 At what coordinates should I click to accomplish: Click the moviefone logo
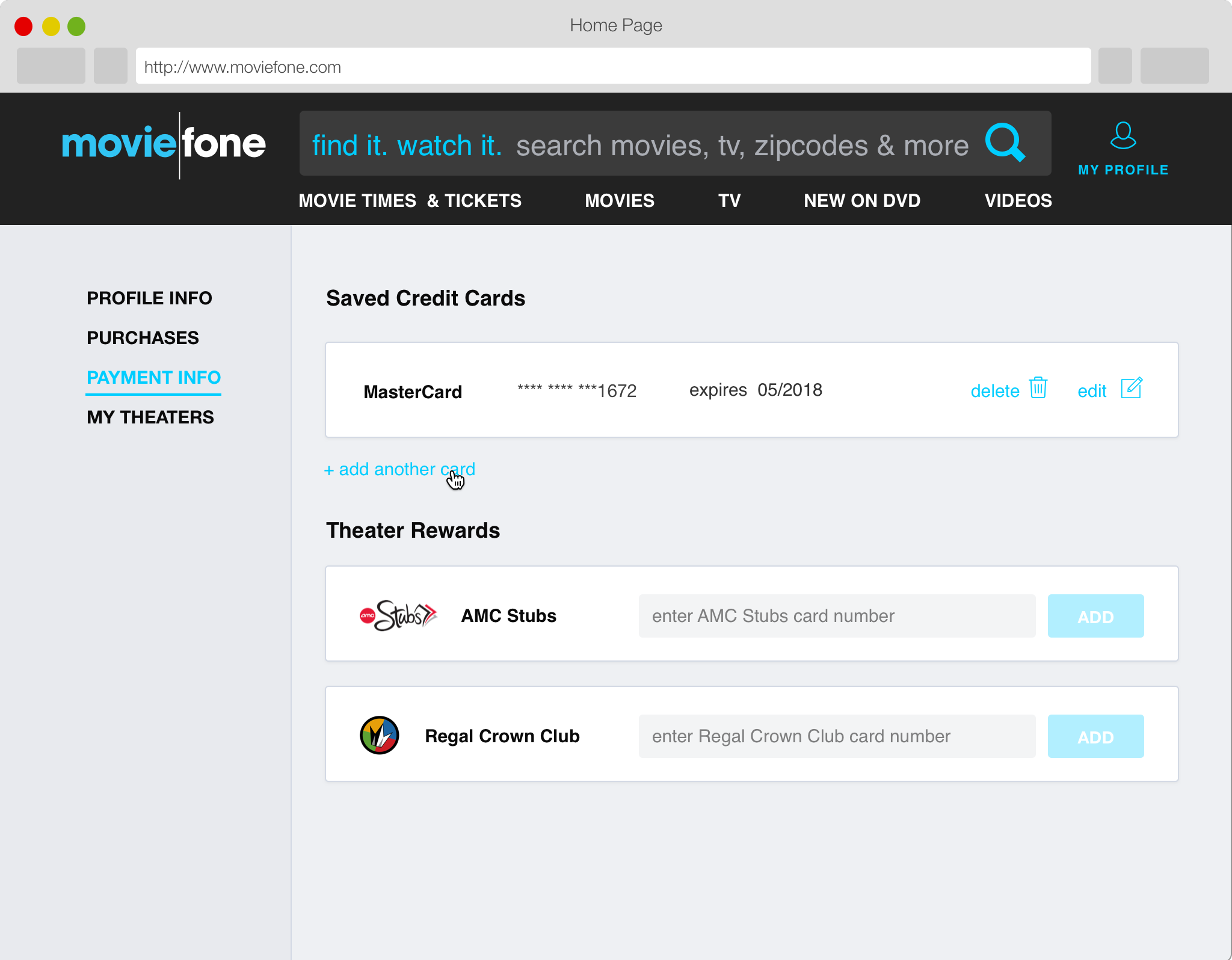pyautogui.click(x=164, y=144)
